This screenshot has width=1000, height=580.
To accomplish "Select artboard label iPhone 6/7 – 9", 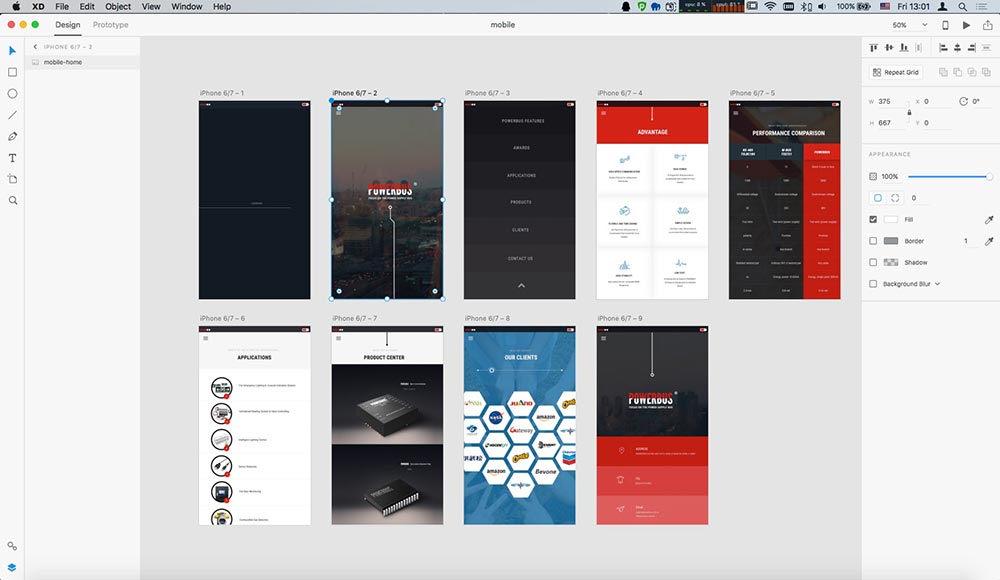I will pyautogui.click(x=620, y=318).
